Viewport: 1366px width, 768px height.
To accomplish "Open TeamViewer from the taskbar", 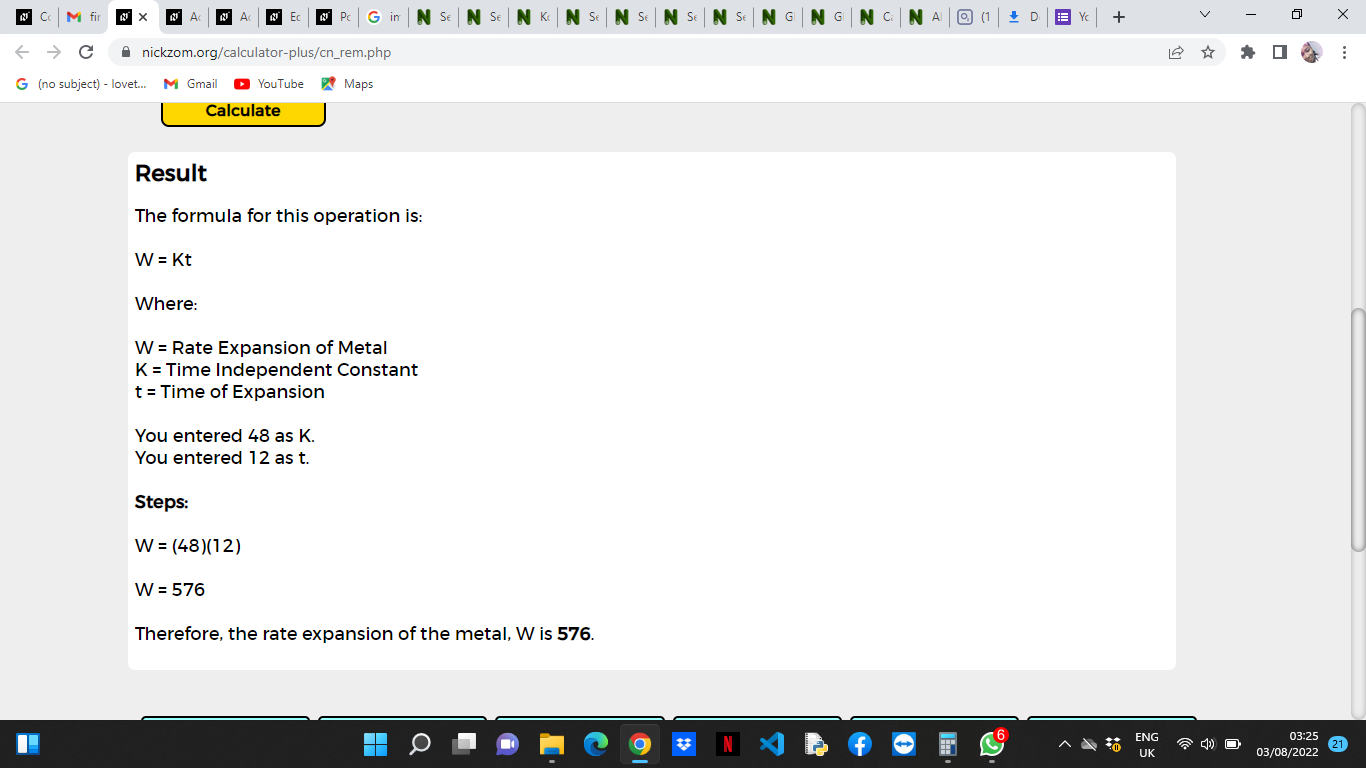I will [904, 744].
